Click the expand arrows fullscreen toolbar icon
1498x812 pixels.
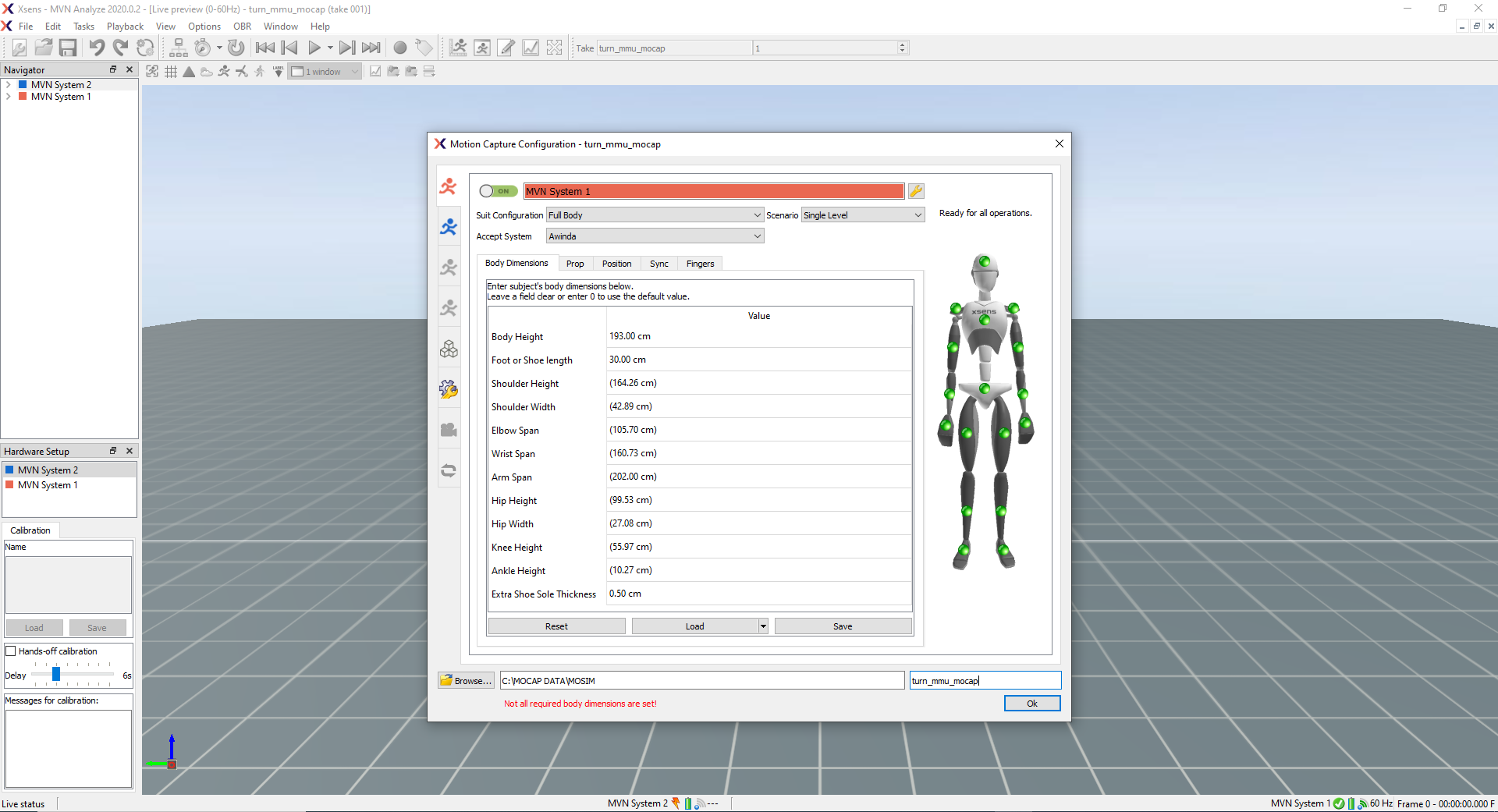[555, 48]
